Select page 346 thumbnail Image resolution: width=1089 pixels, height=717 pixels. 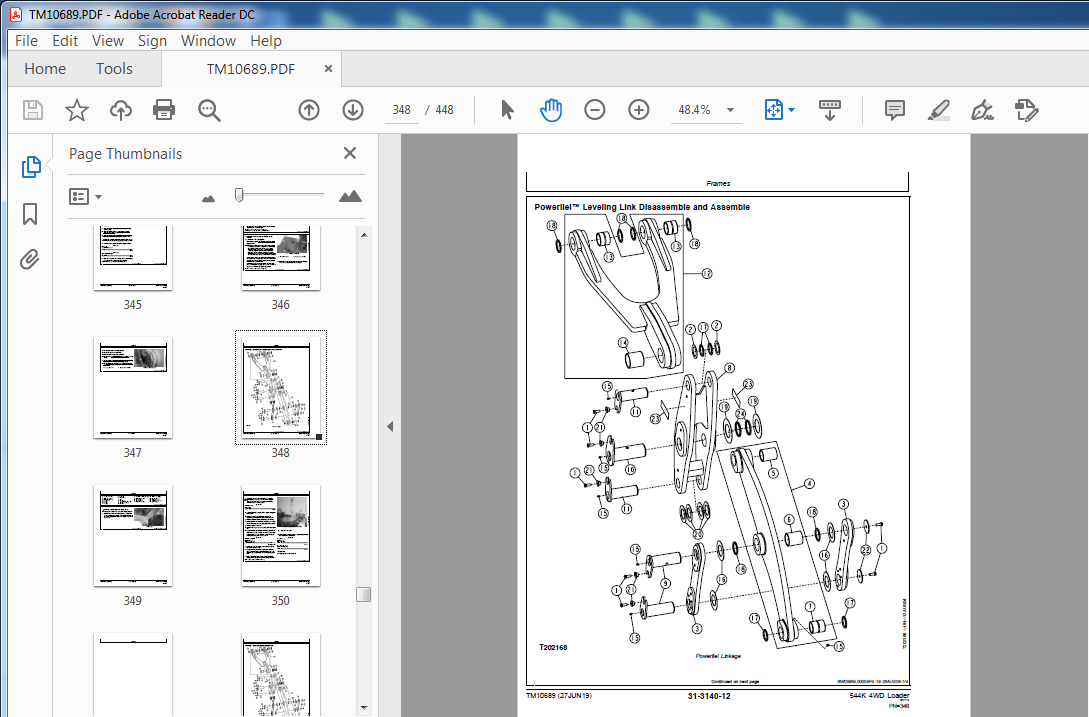pos(281,256)
